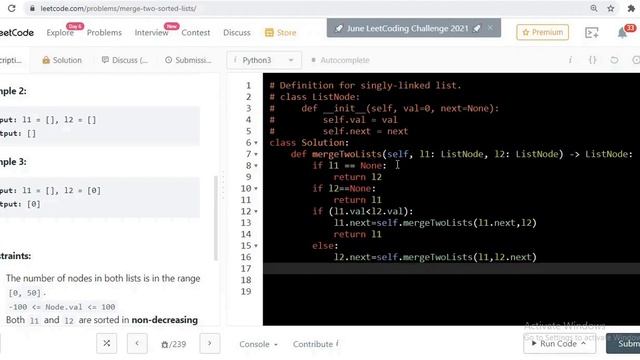
Task: Click the address bar lock icon
Action: coord(32,8)
